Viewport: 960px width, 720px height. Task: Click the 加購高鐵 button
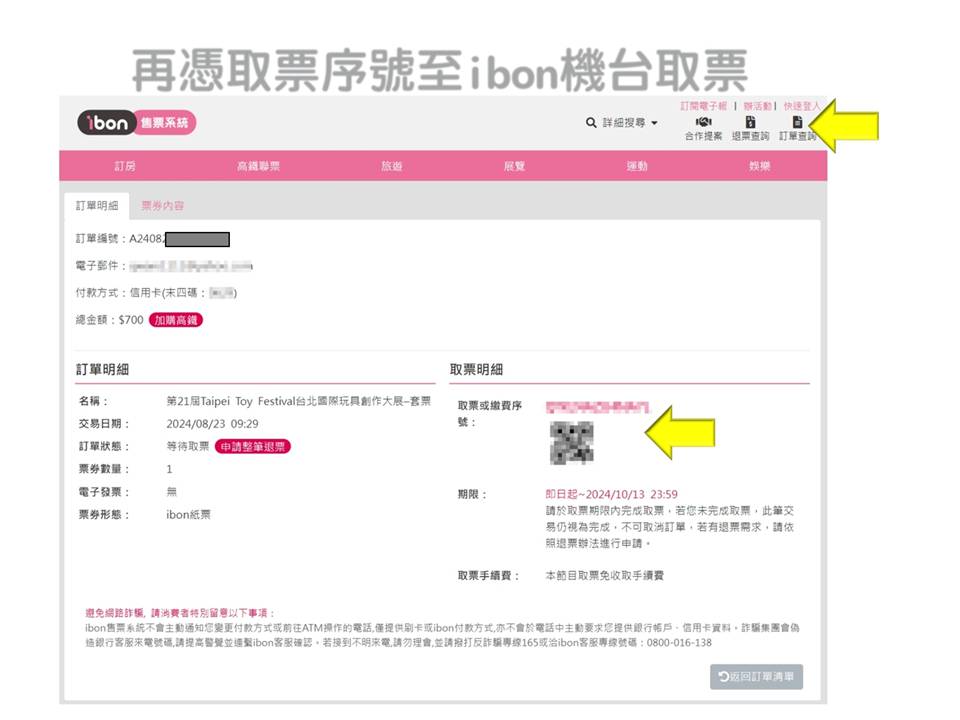[176, 320]
